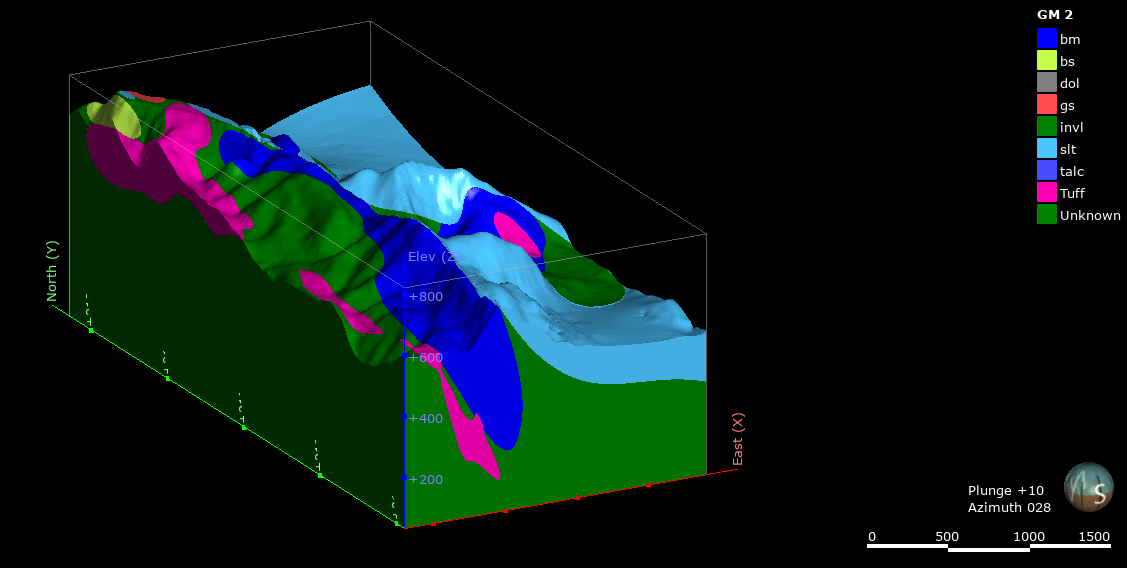Screen dimensions: 1127x568
Task: Select the yellow-green bs legend swatch
Action: coord(1046,60)
